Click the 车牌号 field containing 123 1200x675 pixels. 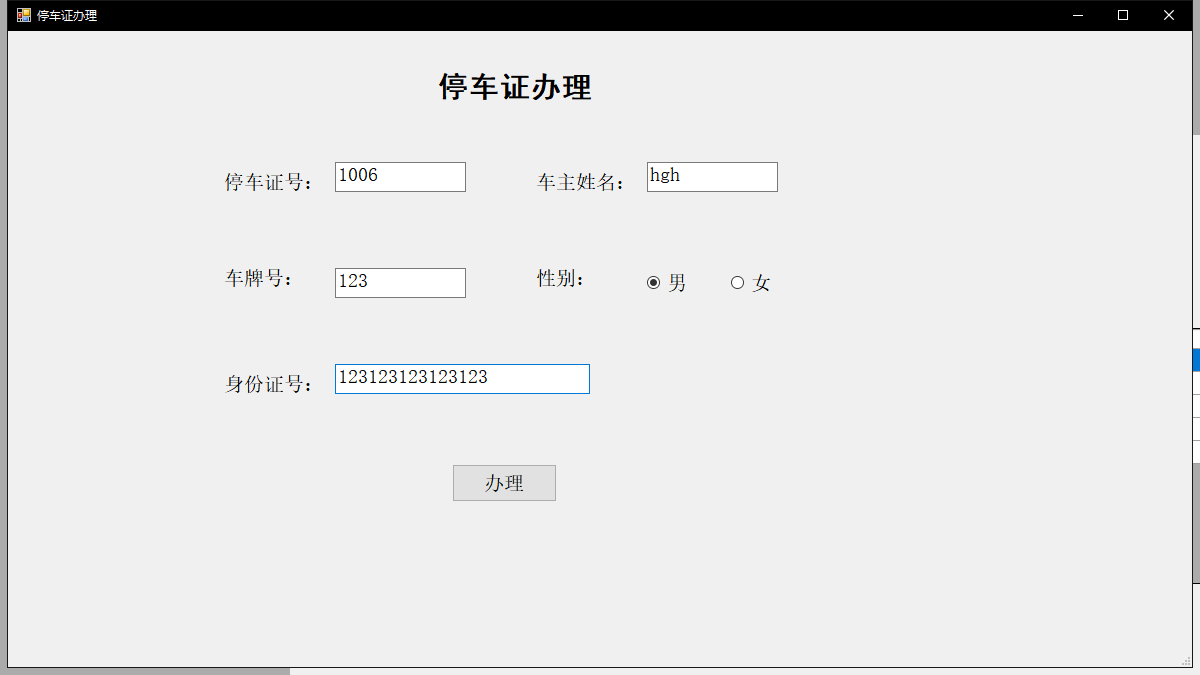[x=400, y=283]
